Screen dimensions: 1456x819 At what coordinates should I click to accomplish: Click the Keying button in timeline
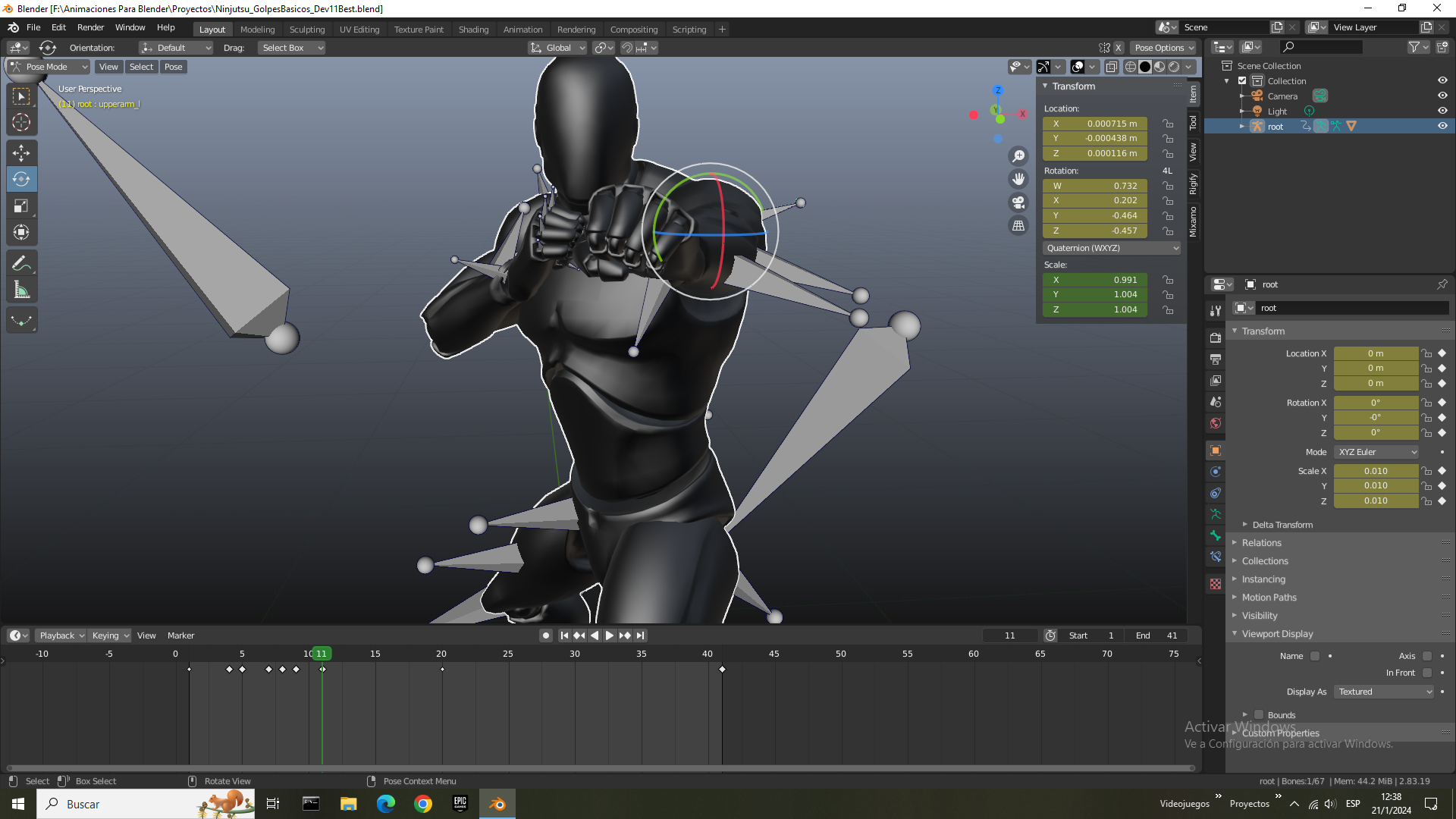point(110,635)
